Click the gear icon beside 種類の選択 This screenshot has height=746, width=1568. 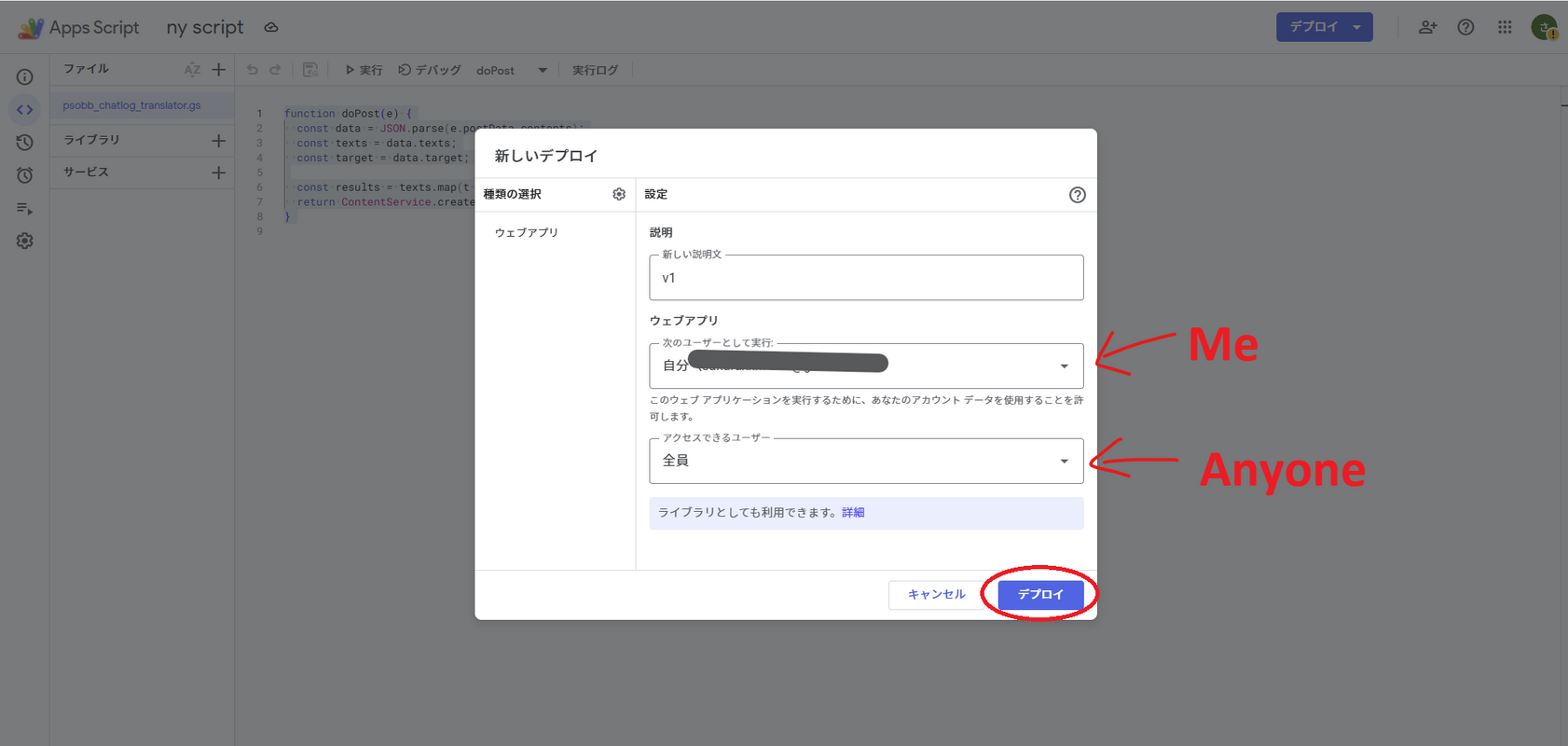pyautogui.click(x=618, y=194)
